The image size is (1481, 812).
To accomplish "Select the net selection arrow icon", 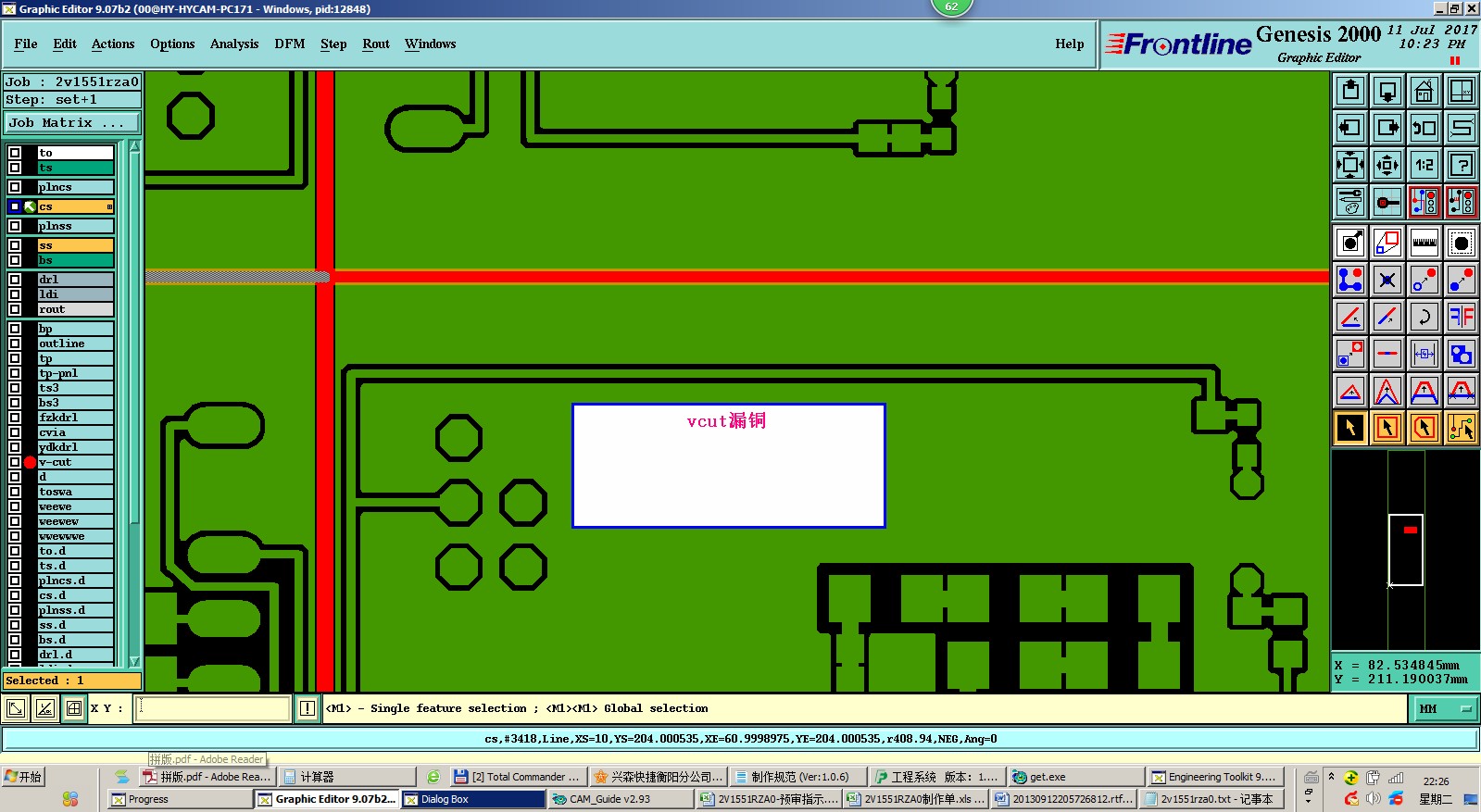I will (x=1461, y=428).
